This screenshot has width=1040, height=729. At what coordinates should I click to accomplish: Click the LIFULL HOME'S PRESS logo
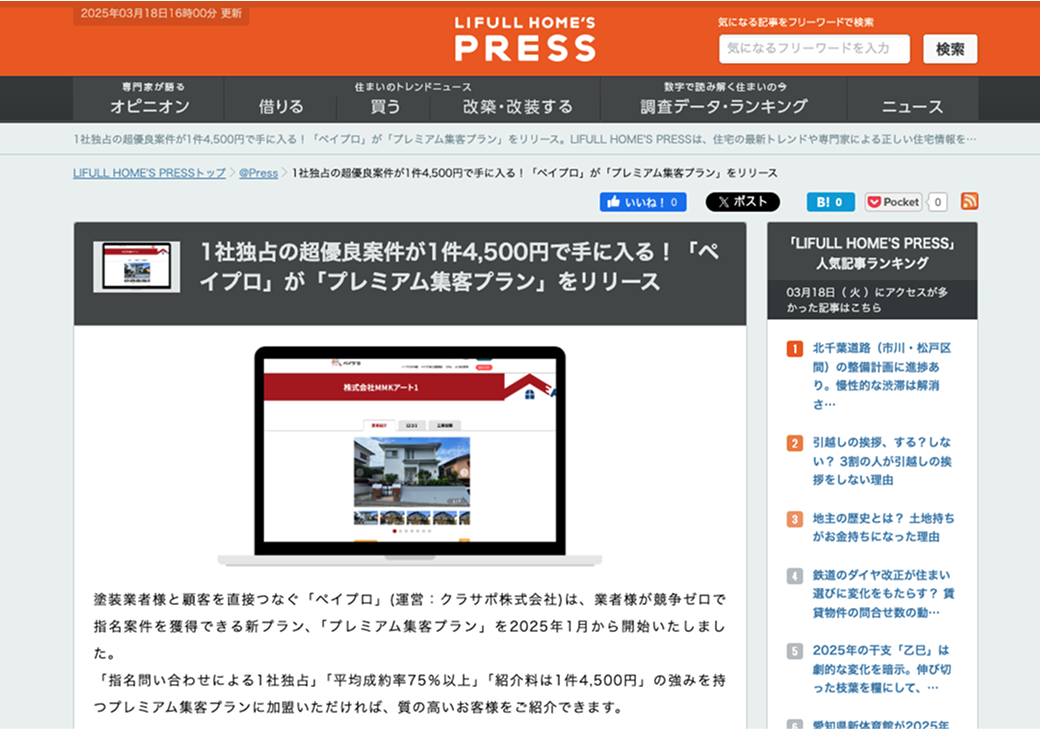525,38
